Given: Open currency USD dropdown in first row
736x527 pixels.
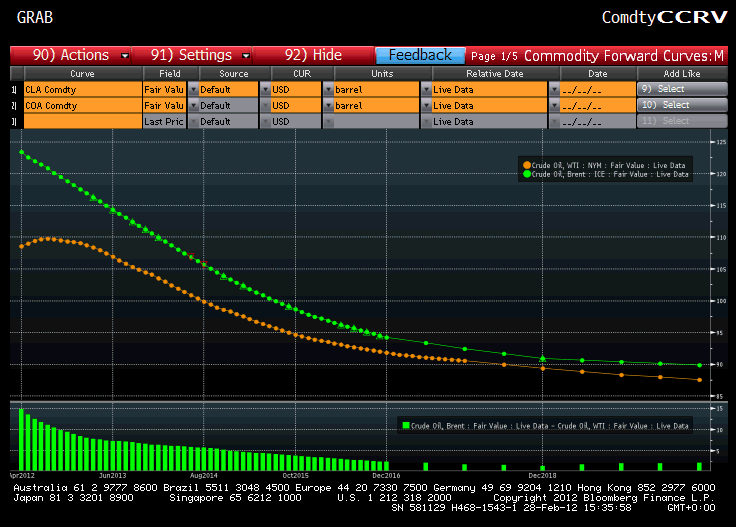Looking at the screenshot, I should pos(265,89).
